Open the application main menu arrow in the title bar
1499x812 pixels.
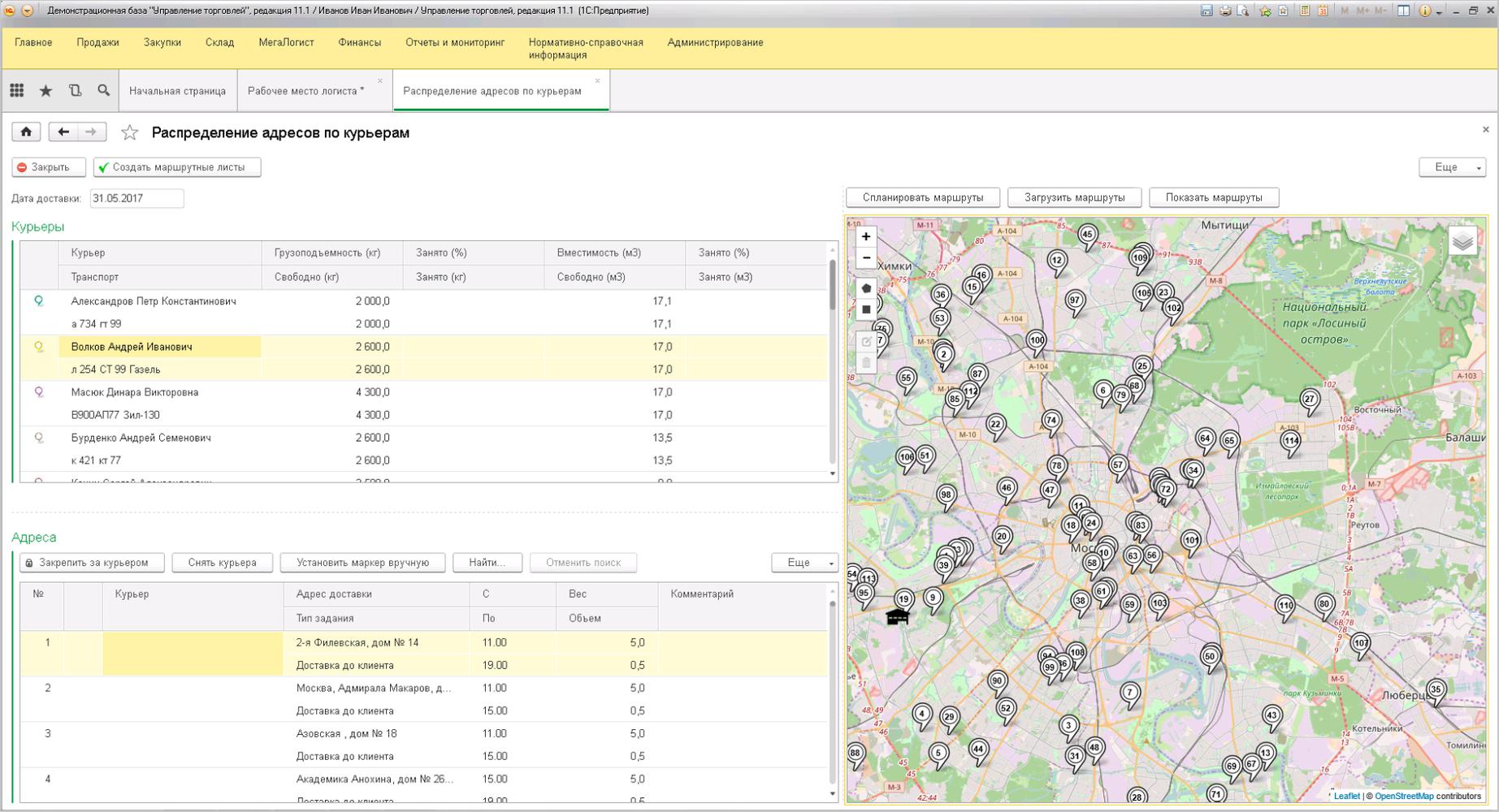pos(27,11)
